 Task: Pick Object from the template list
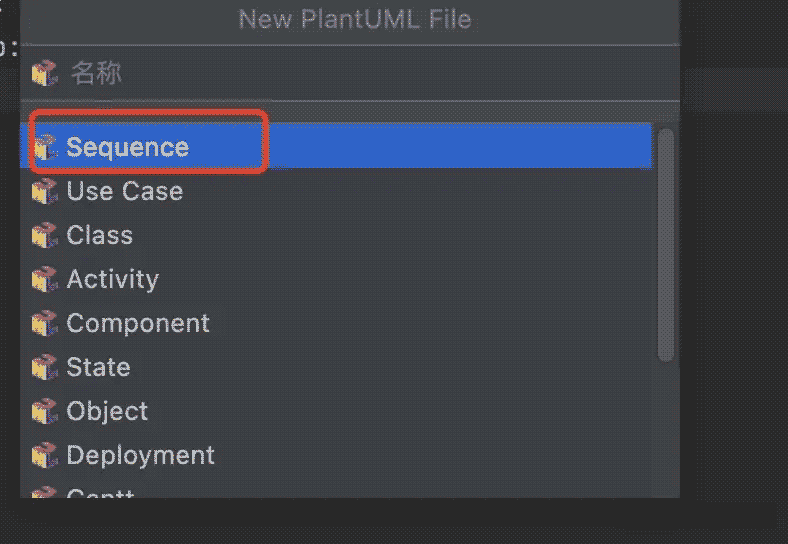click(107, 411)
